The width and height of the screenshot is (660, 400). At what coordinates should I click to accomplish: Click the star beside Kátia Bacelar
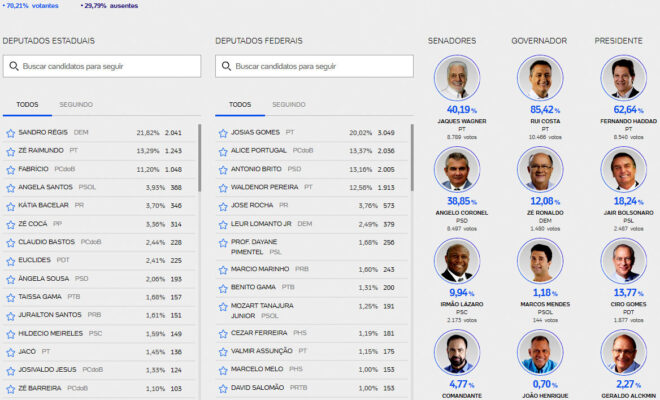pos(10,206)
